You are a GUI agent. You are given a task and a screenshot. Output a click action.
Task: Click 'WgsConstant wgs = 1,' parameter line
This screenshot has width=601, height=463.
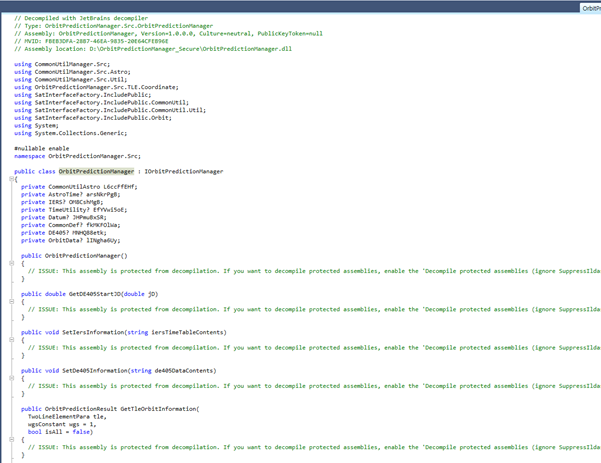(x=62, y=424)
